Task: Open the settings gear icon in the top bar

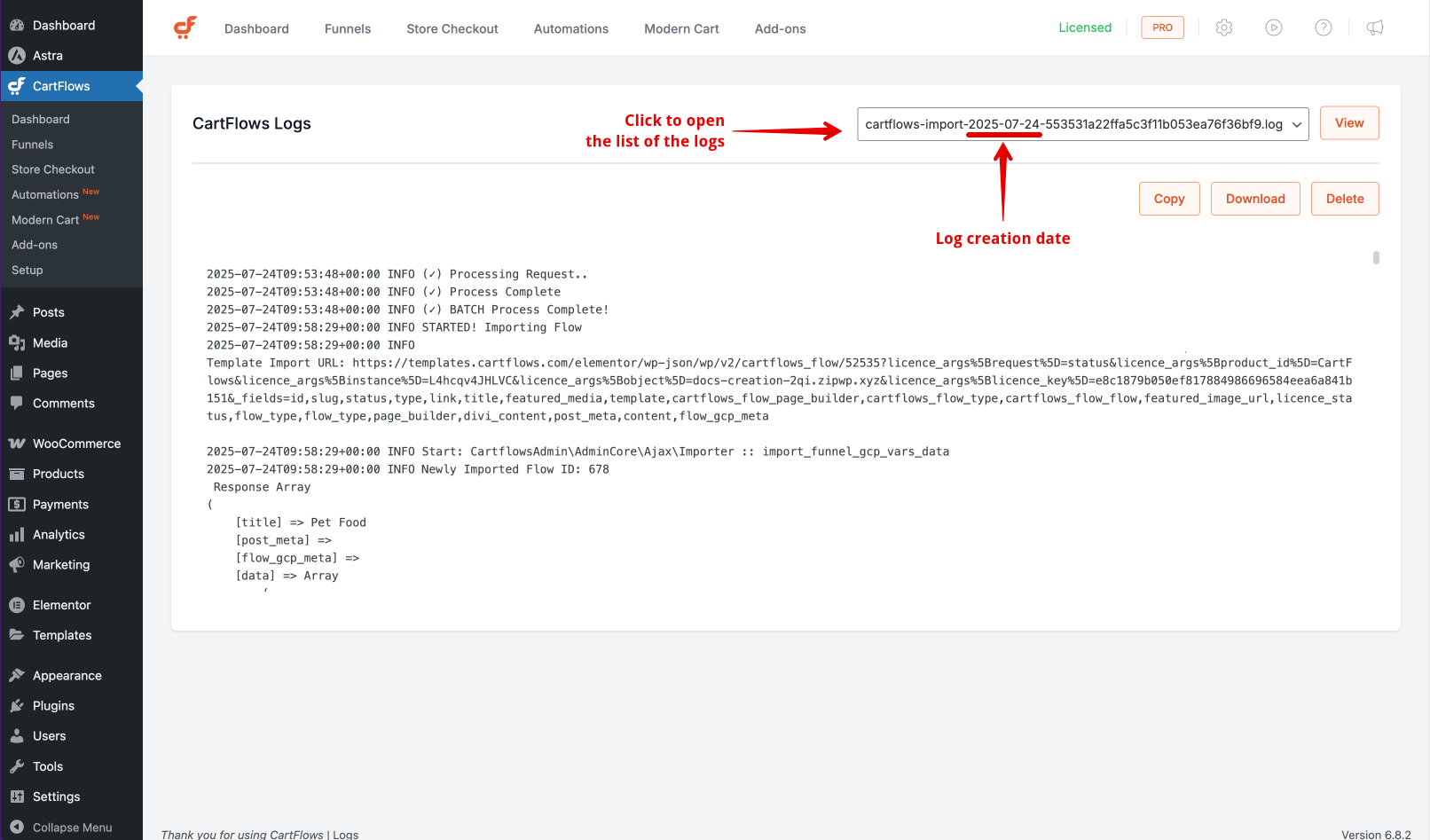Action: pyautogui.click(x=1224, y=27)
